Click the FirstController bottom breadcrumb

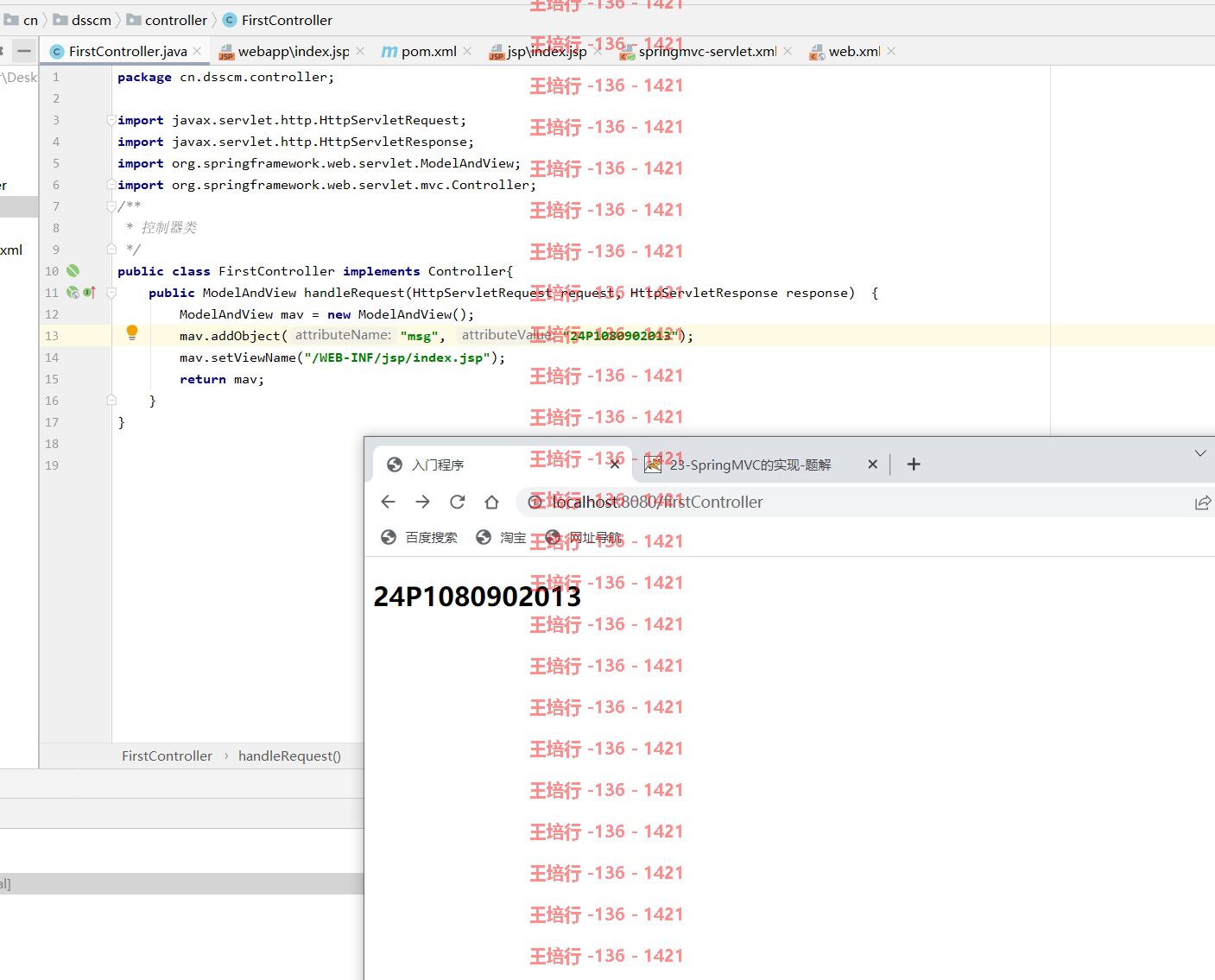click(x=167, y=756)
